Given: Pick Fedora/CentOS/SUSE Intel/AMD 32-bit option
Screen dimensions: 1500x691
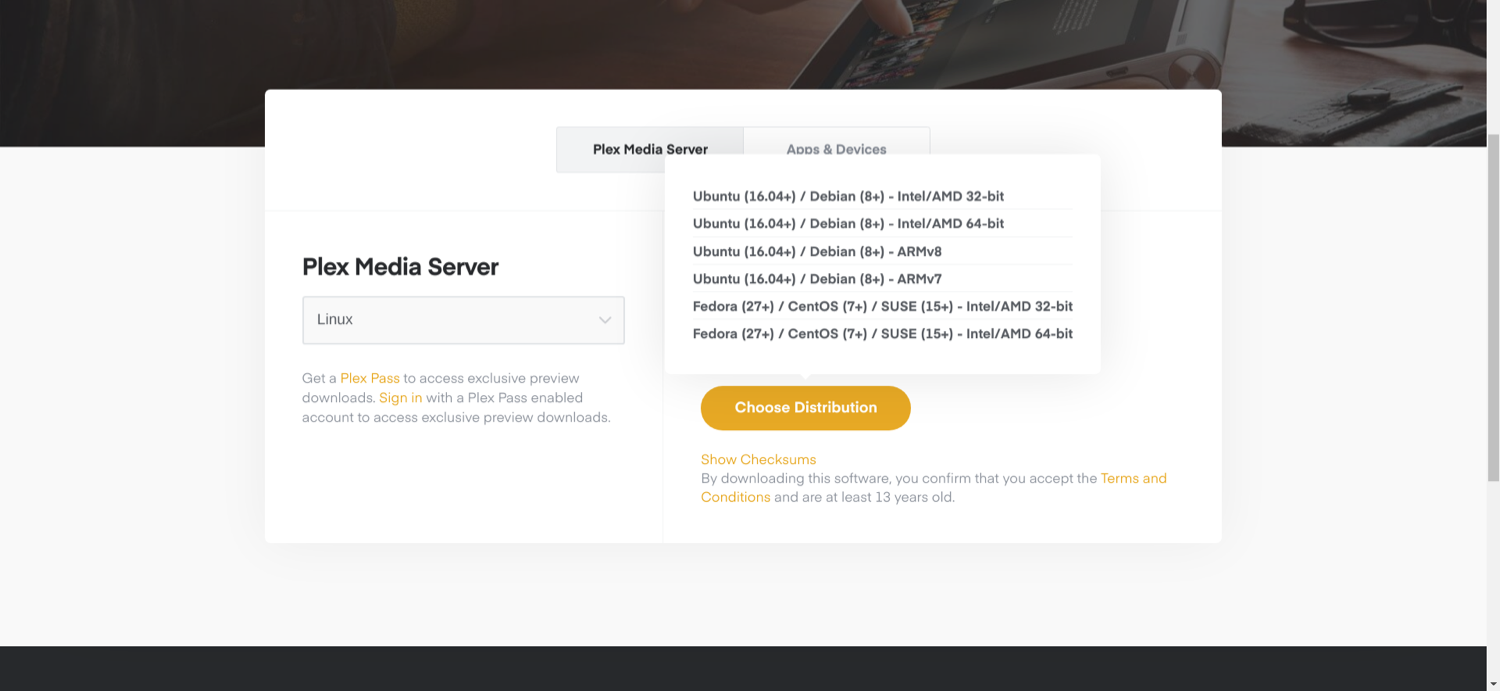Looking at the screenshot, I should click(883, 306).
